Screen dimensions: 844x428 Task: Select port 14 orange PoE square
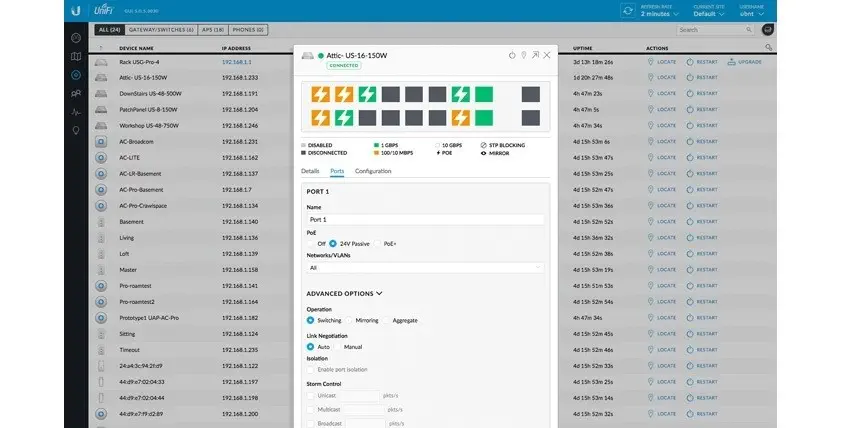pos(460,118)
